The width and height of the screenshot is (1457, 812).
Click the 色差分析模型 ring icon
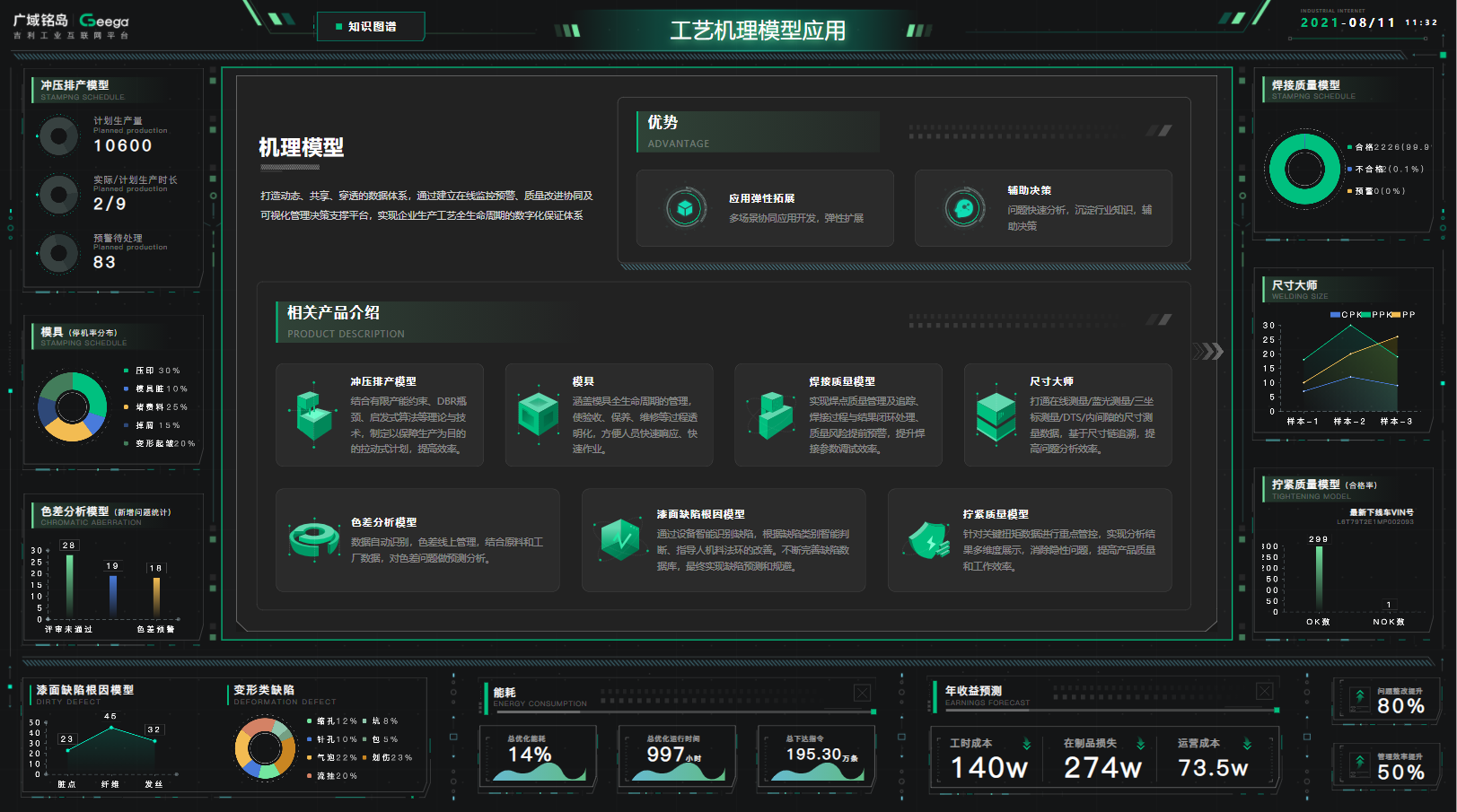[314, 539]
